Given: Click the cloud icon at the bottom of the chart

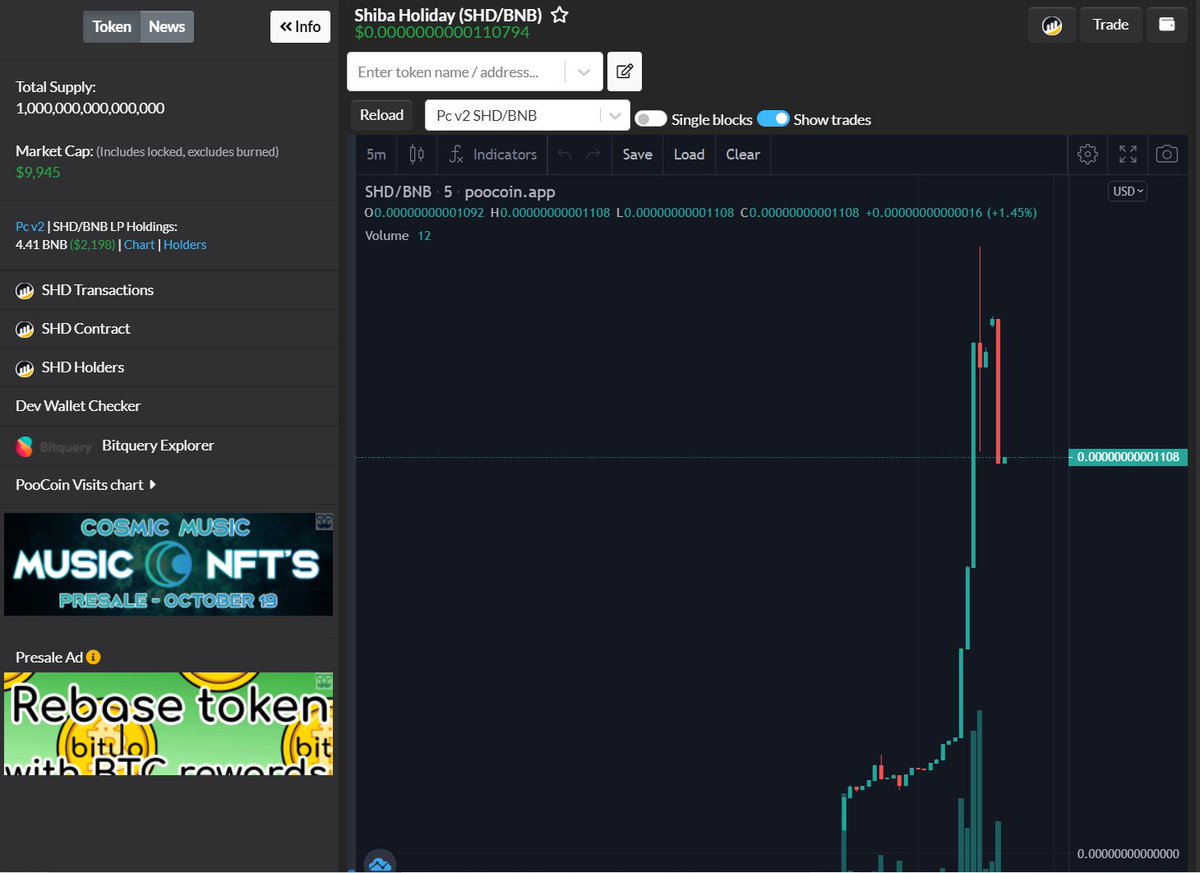Looking at the screenshot, I should (x=379, y=864).
